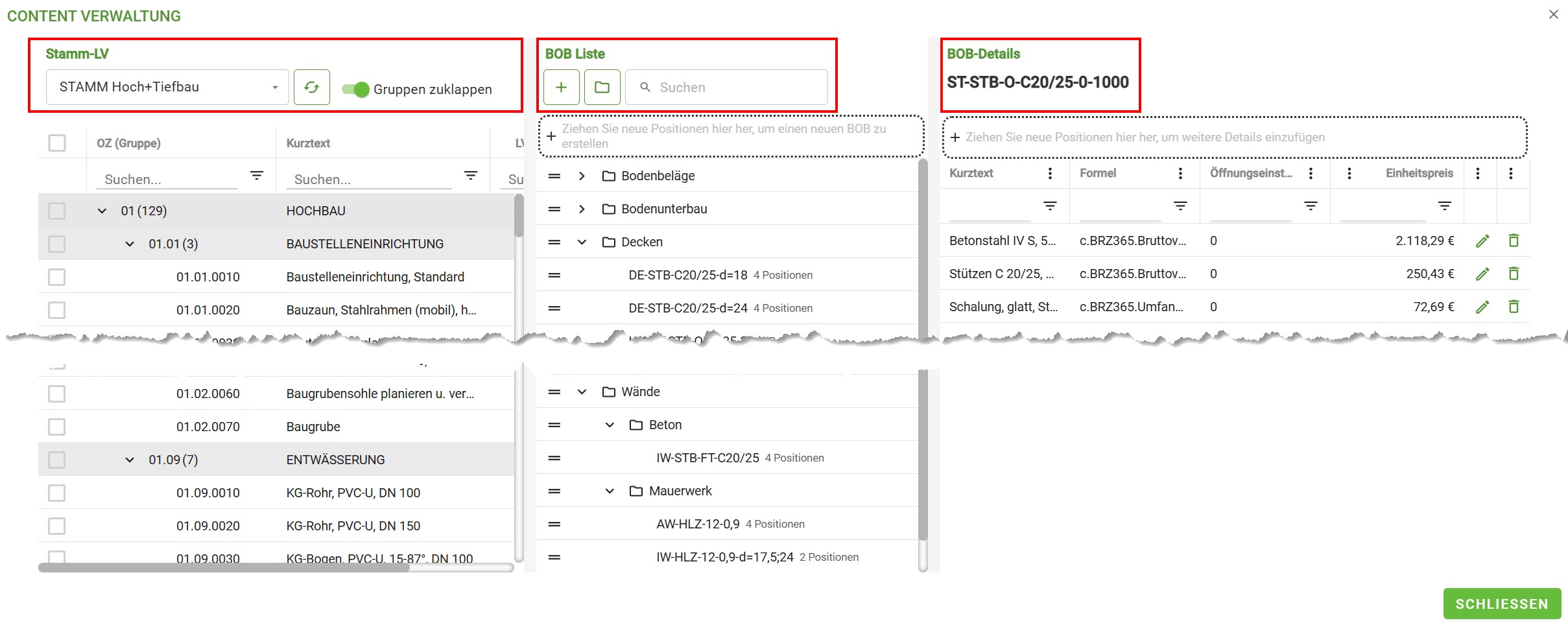Select the DE-STB-C20/25-d=18 BOB entry

(687, 276)
